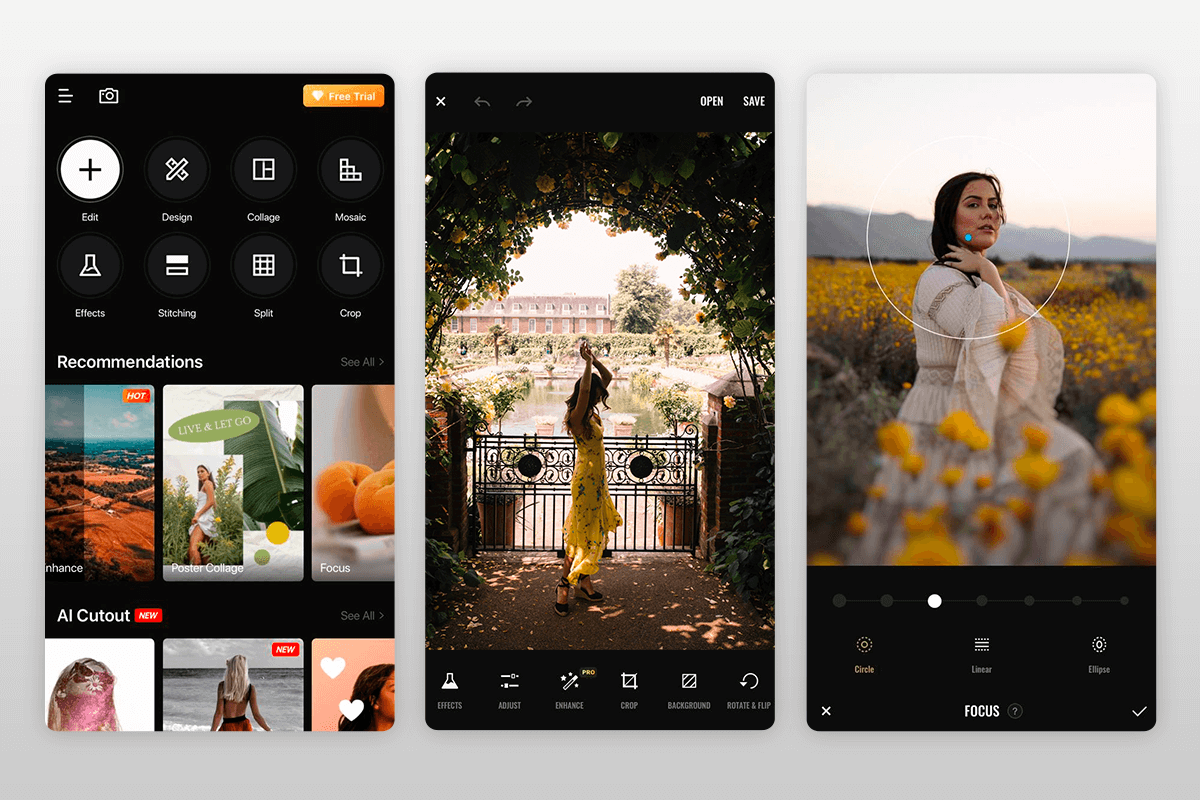Image resolution: width=1200 pixels, height=800 pixels.
Task: Select Circle focus mode
Action: [x=864, y=645]
